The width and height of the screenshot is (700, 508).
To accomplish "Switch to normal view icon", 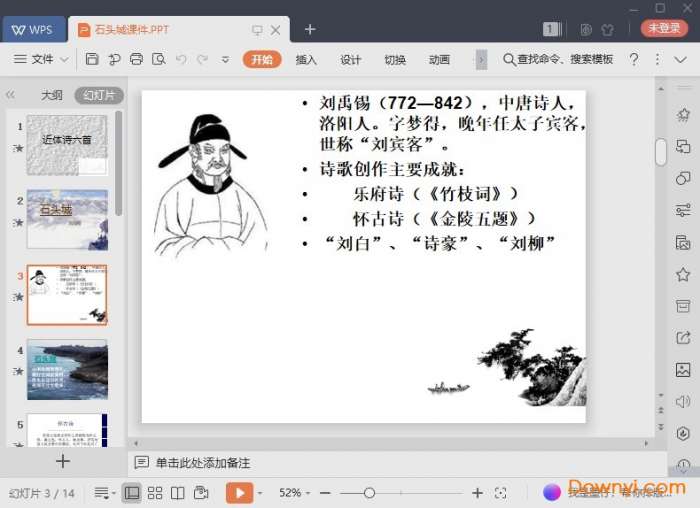I will 132,493.
